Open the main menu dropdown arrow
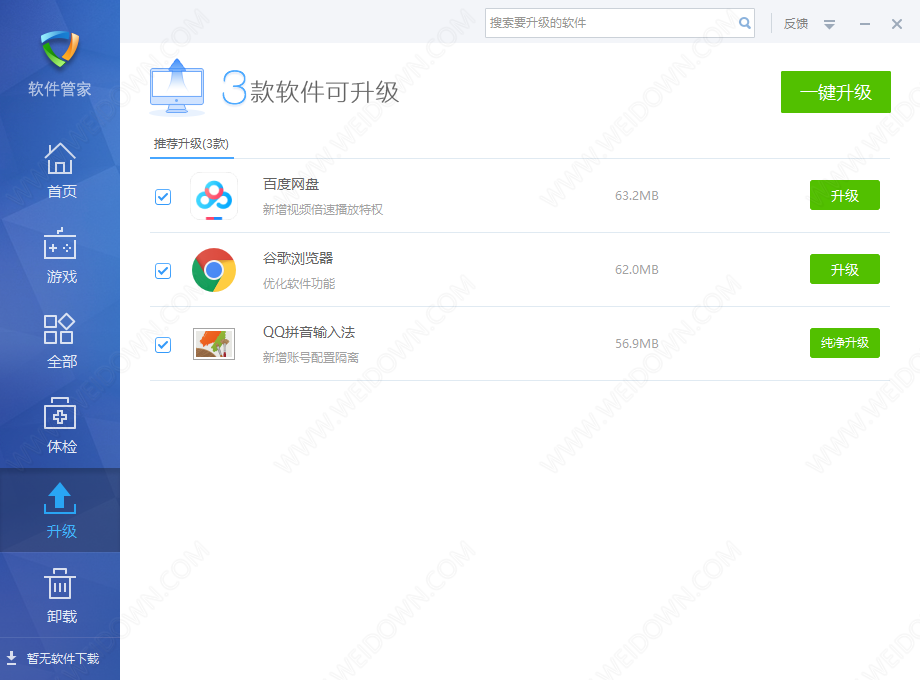The image size is (920, 680). coord(829,24)
